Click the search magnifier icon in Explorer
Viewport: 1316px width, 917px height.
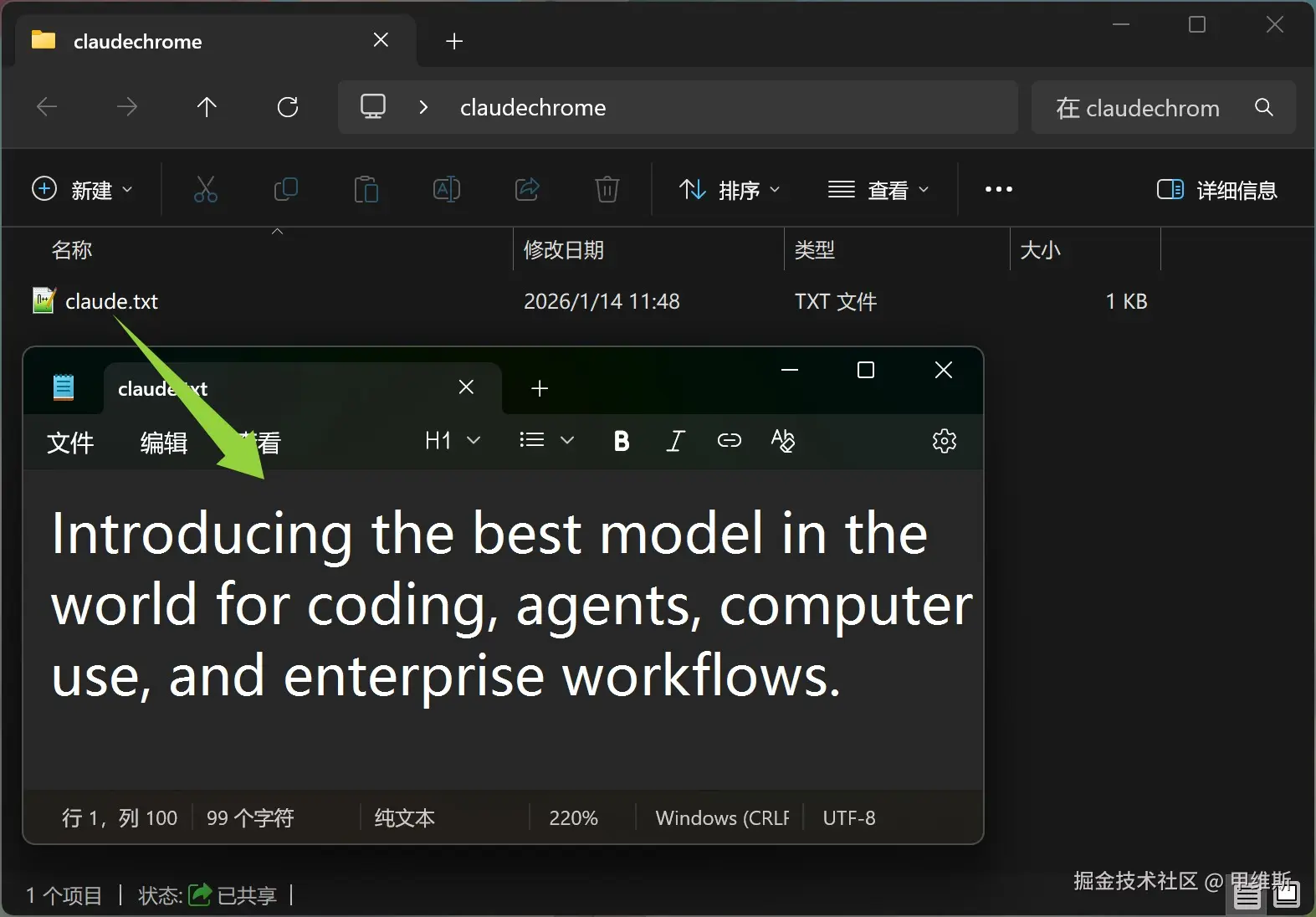pyautogui.click(x=1264, y=107)
